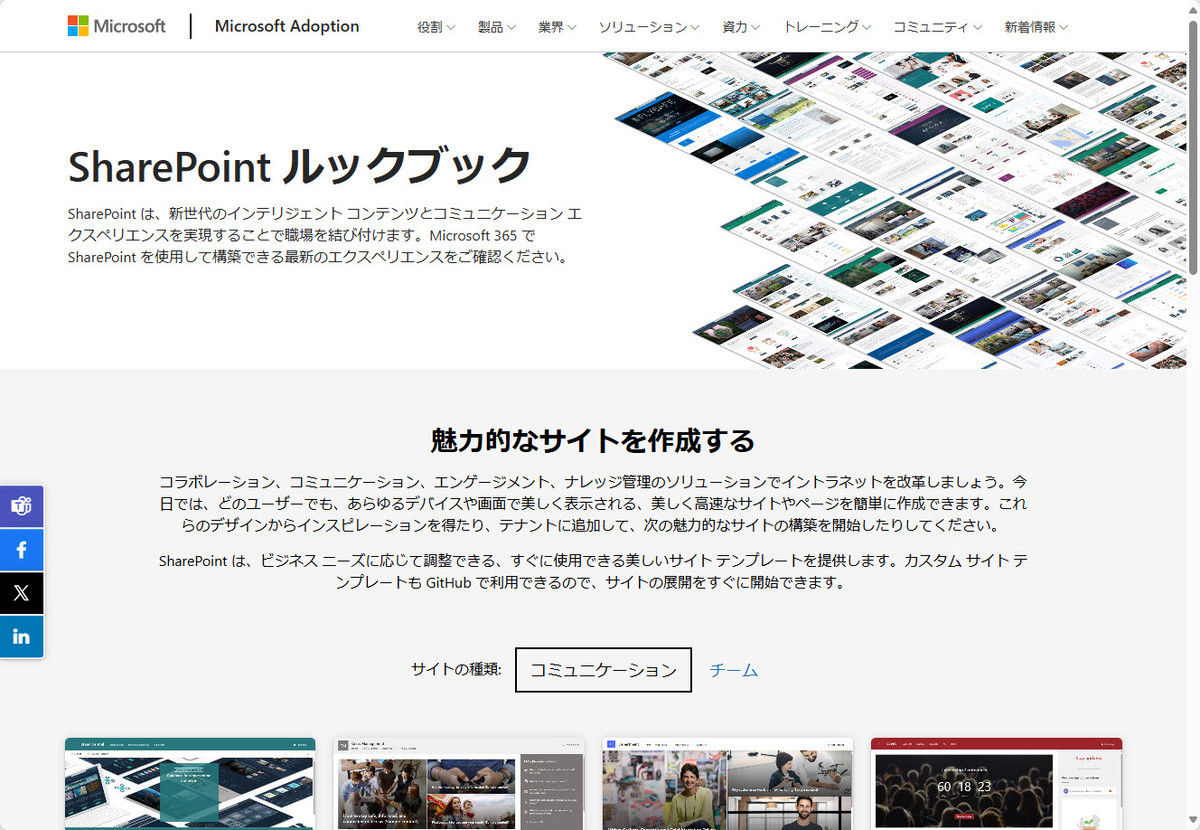
Task: Click the 魅力的なサイトを作成する heading
Action: pyautogui.click(x=592, y=440)
